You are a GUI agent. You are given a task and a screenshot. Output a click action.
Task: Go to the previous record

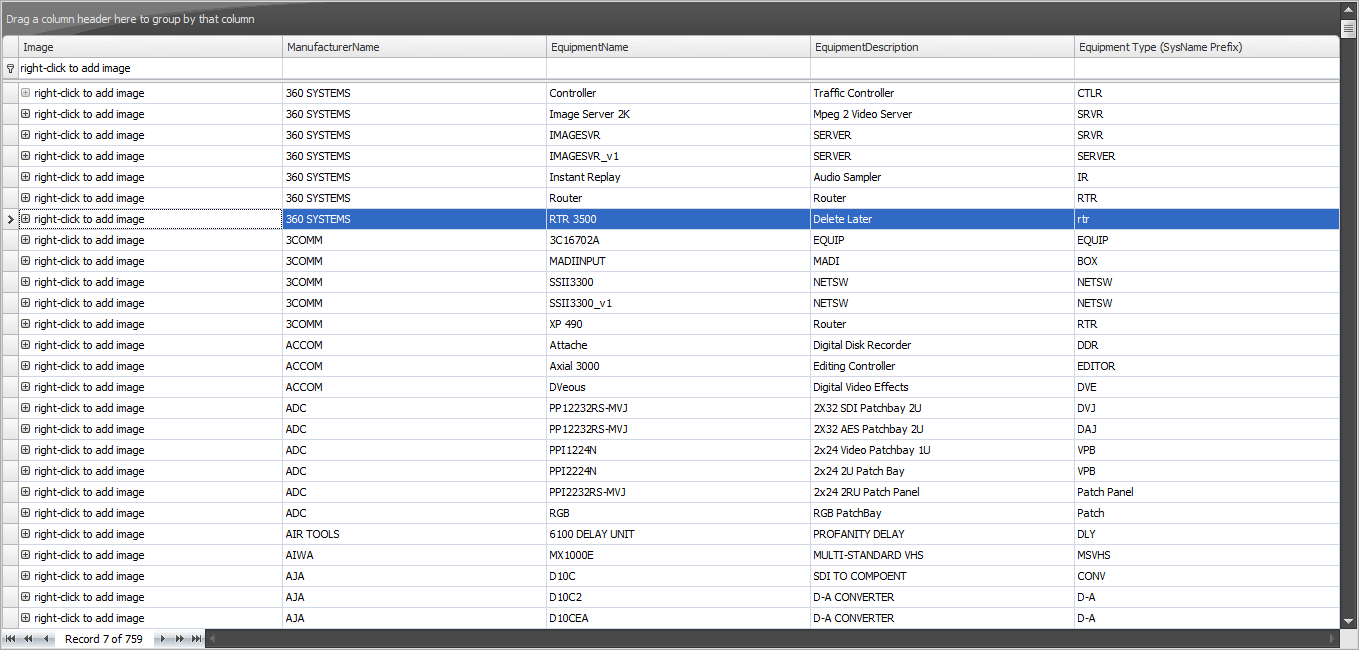pyautogui.click(x=46, y=639)
